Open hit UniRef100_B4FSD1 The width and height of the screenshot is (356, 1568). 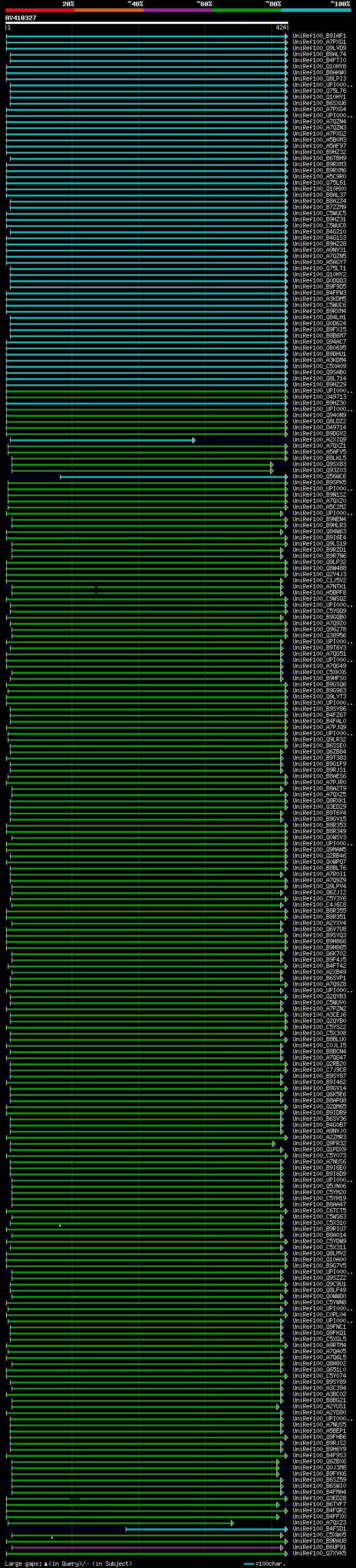319,1529
